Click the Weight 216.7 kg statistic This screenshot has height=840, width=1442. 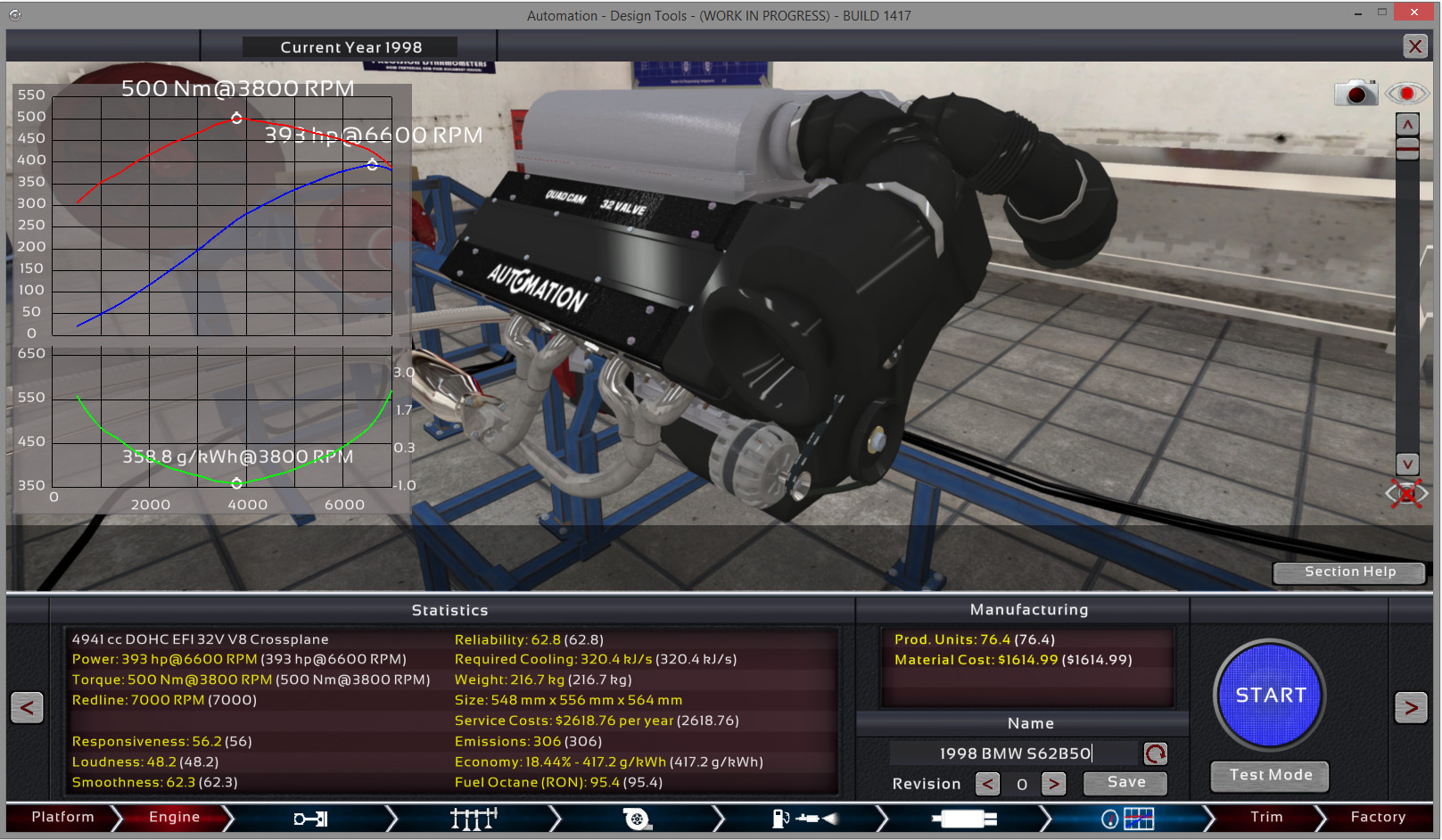point(543,680)
